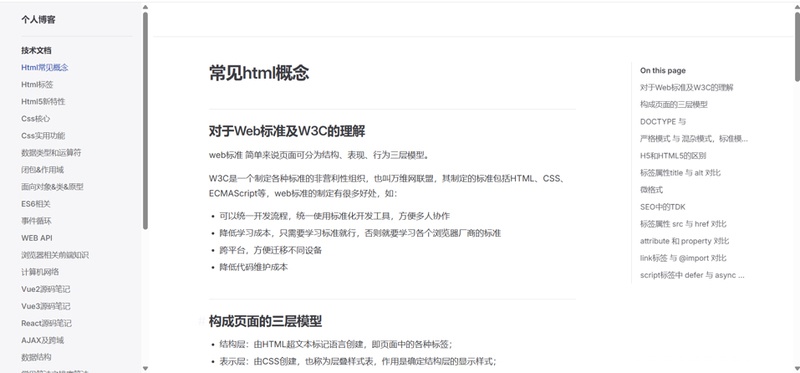Screen dimensions: 800x373
Task: Click paragraph starting web标准 简单来说
Action: (319, 155)
